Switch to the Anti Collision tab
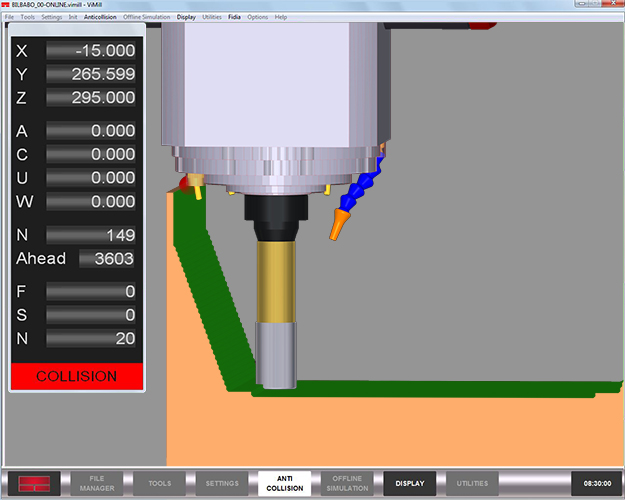Image resolution: width=625 pixels, height=500 pixels. (x=284, y=484)
